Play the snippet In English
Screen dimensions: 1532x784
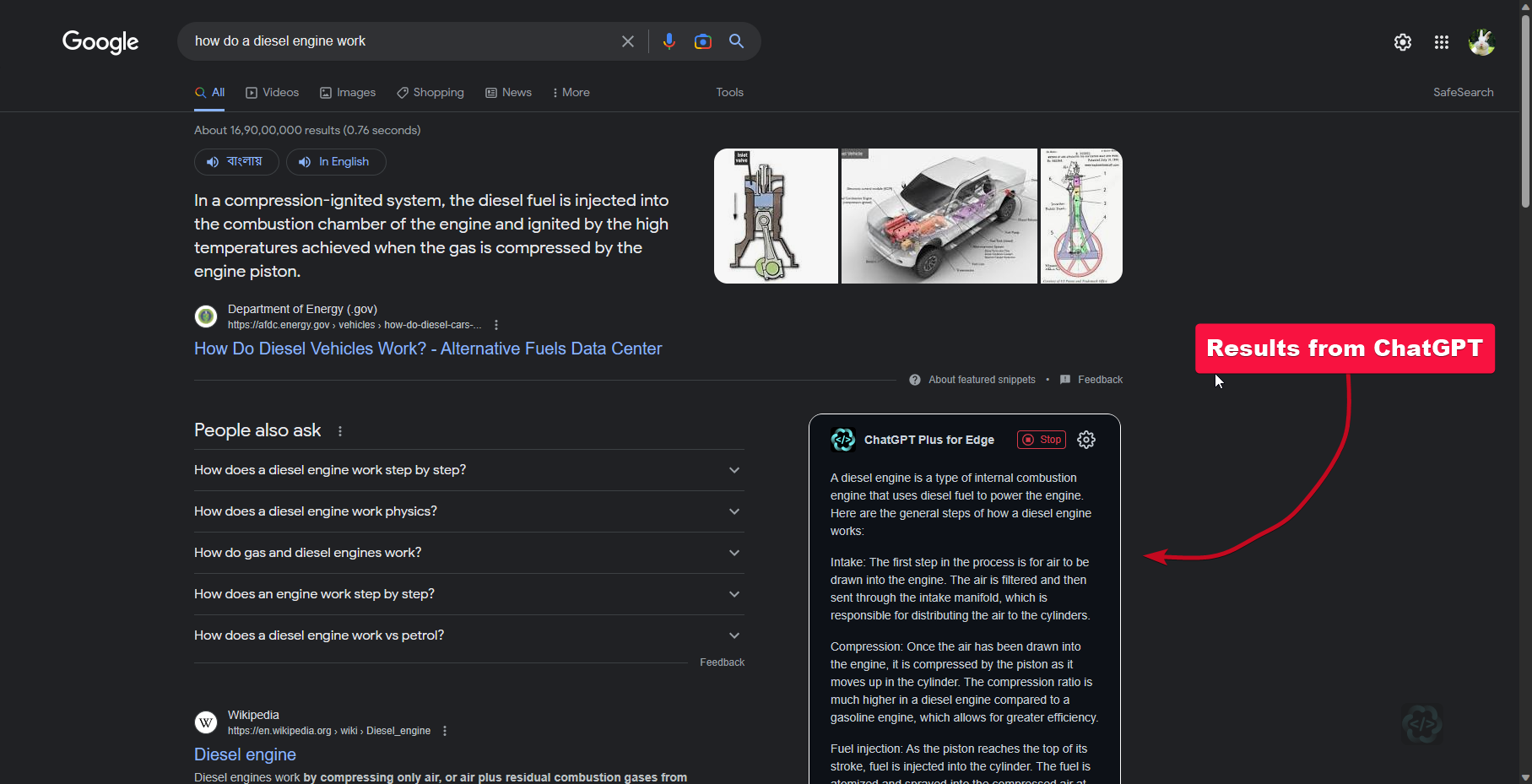336,162
